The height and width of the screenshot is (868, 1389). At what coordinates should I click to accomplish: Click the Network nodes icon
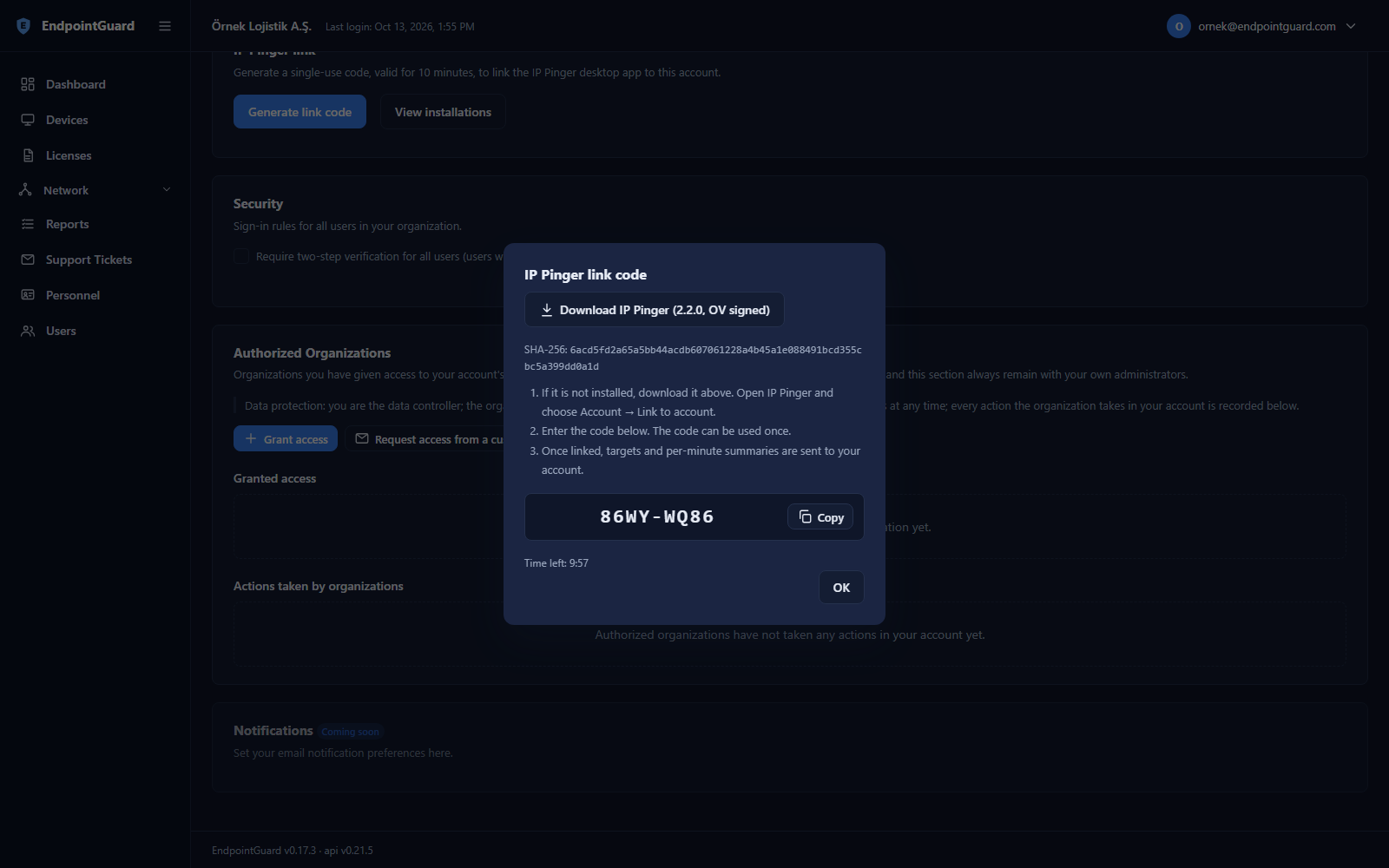pyautogui.click(x=25, y=190)
